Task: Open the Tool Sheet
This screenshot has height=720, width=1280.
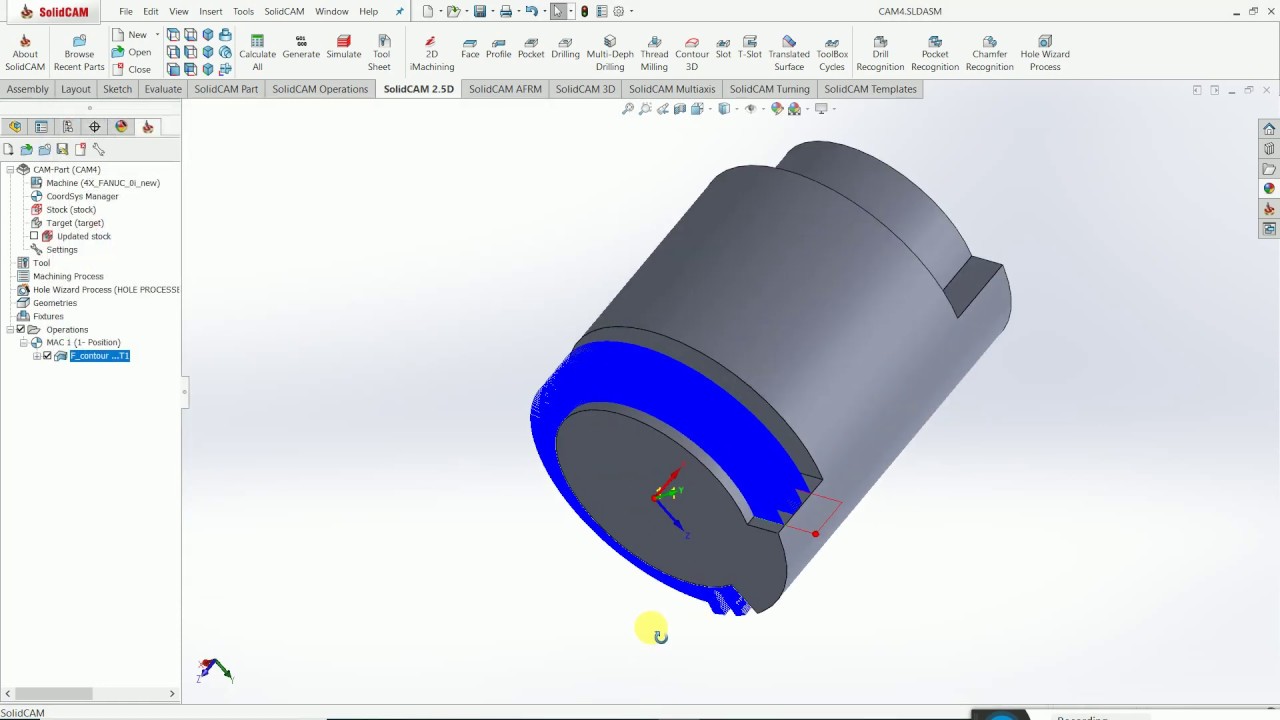Action: [380, 54]
